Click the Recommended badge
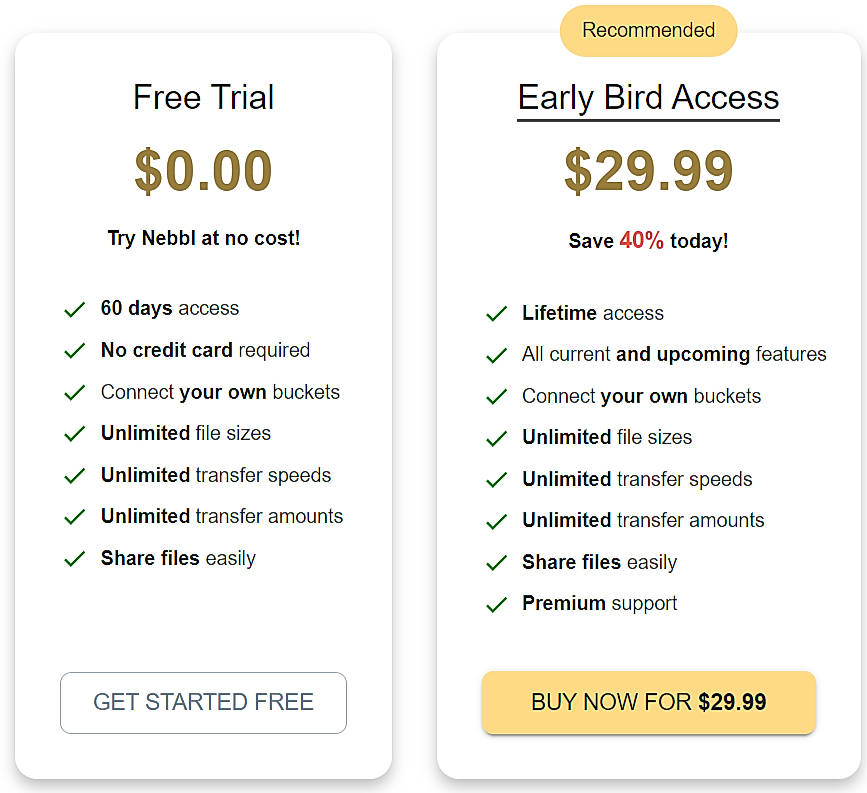The width and height of the screenshot is (867, 793). (648, 30)
